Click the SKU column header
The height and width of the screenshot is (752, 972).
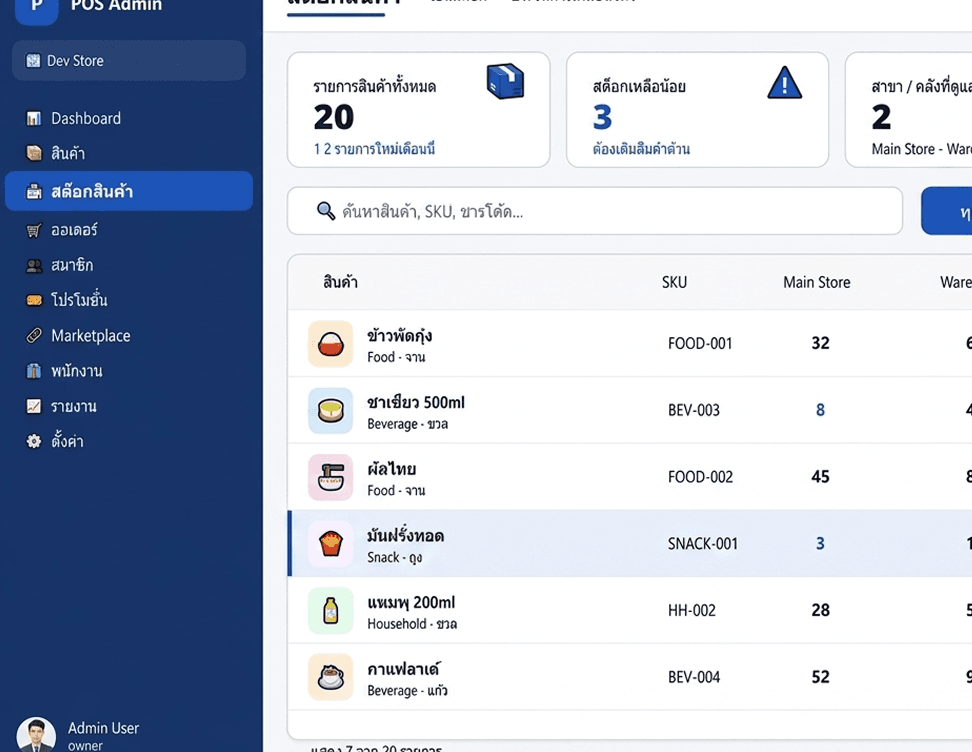click(x=674, y=282)
